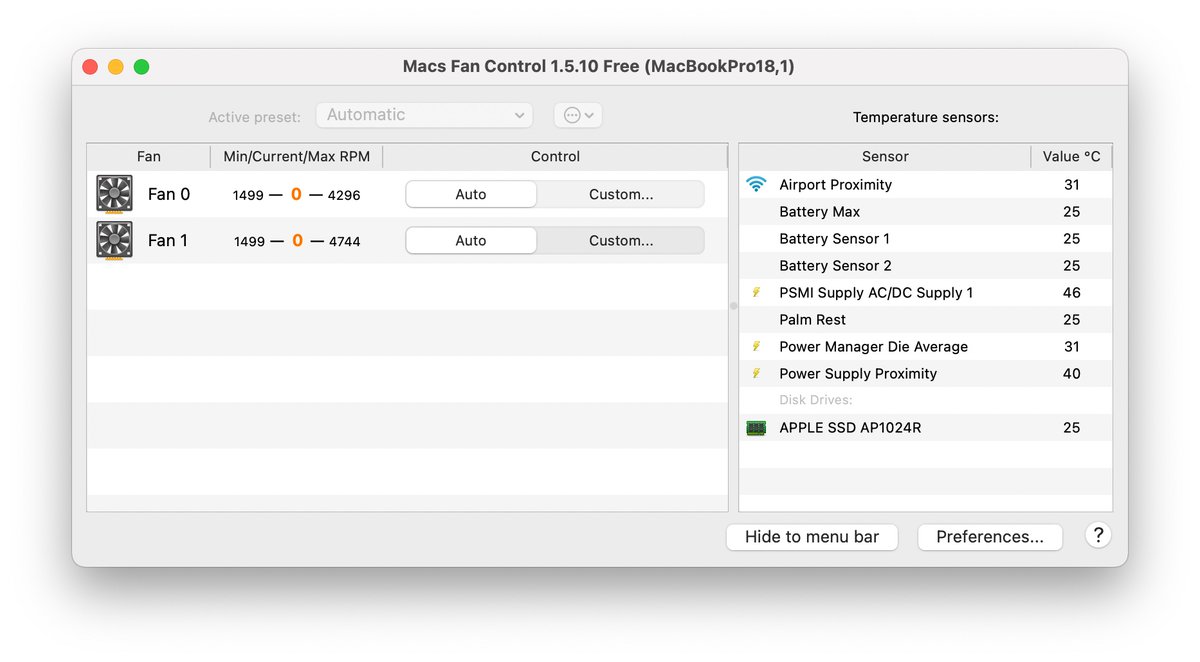Select the Airport Proximity sensor row
The width and height of the screenshot is (1200, 662).
click(x=925, y=184)
